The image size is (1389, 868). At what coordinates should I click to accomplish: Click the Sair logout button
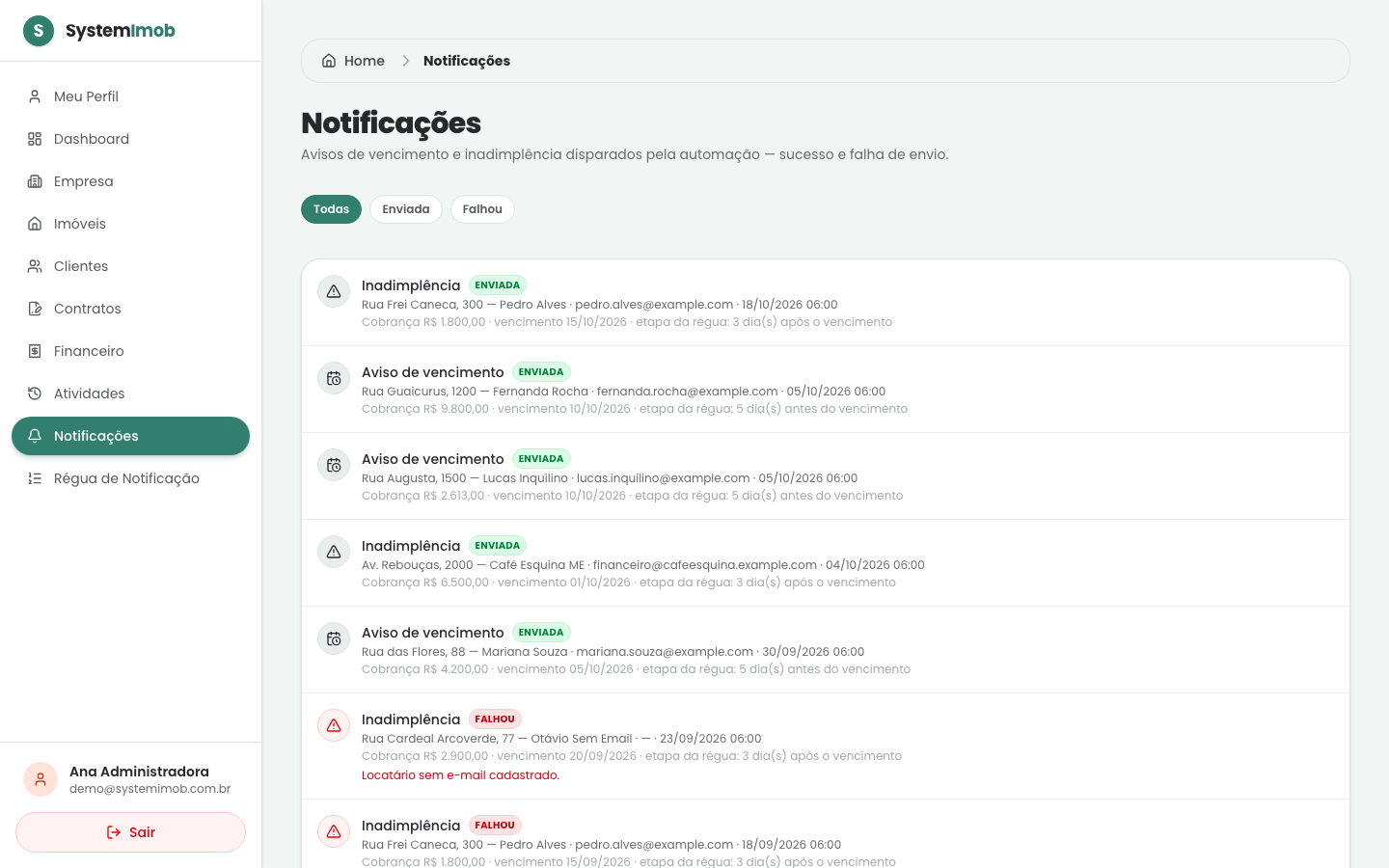coord(130,832)
